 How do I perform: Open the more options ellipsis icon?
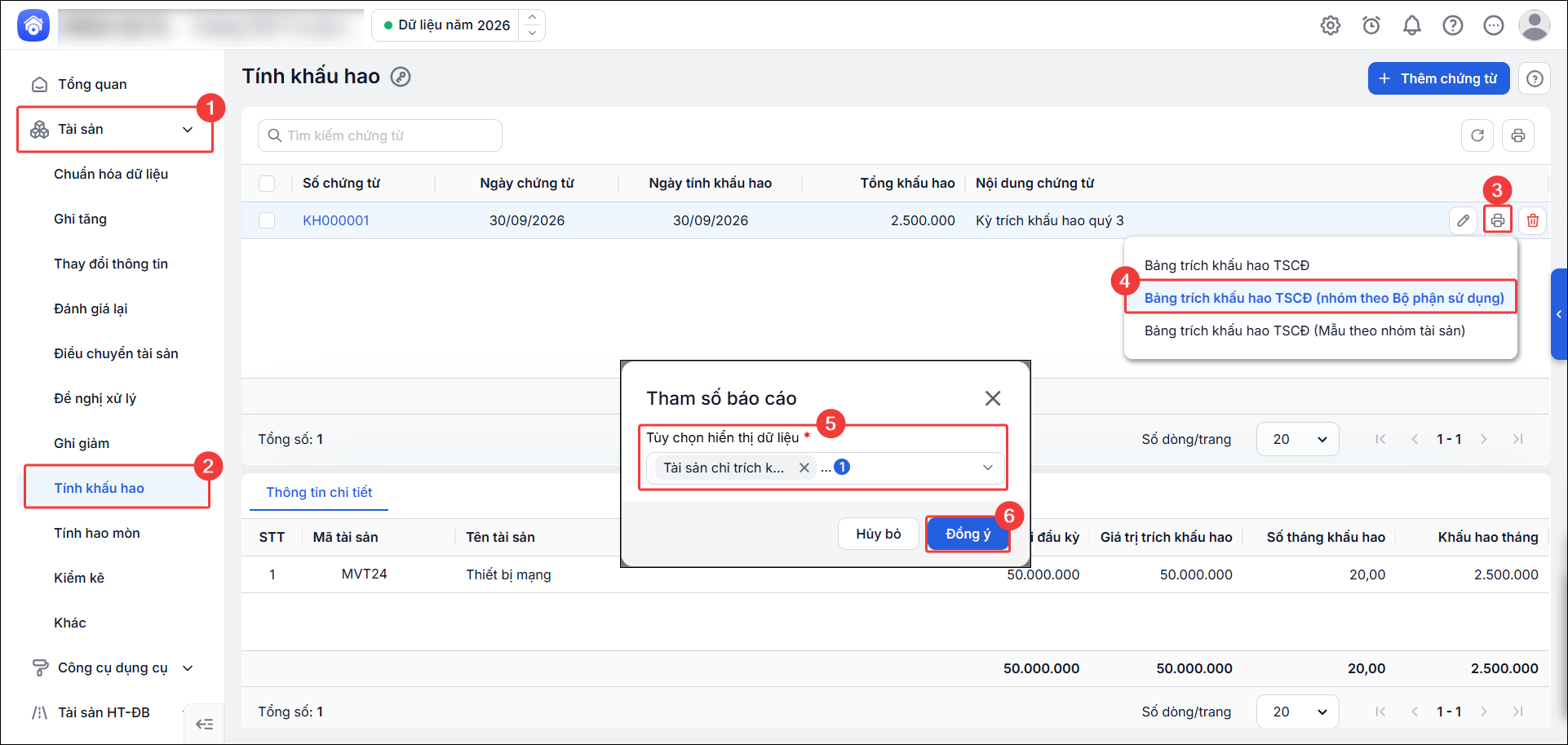[x=1494, y=25]
